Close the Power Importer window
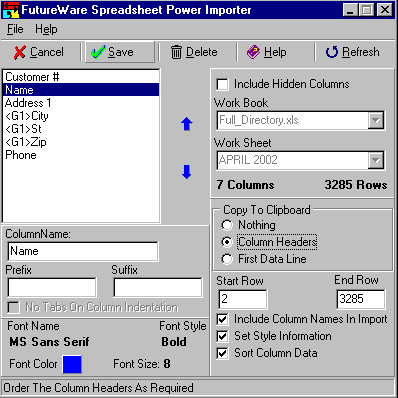The width and height of the screenshot is (398, 398). (385, 10)
